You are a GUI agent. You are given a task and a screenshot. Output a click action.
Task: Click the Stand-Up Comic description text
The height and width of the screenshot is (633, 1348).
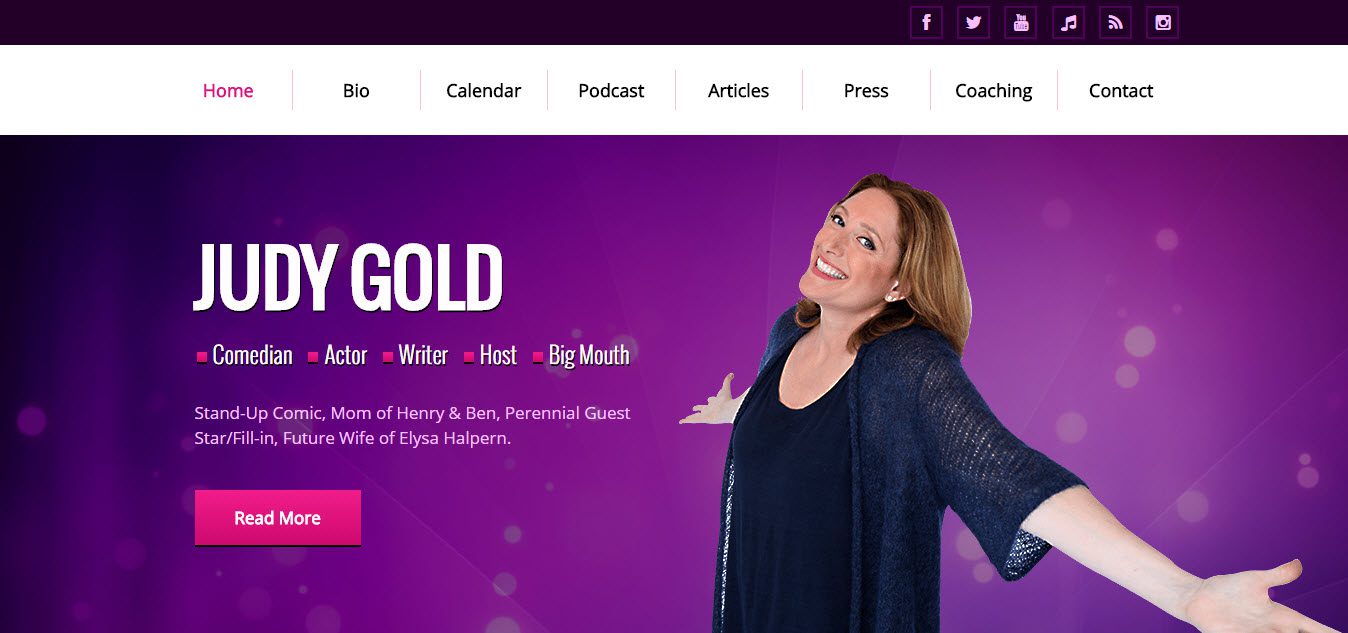coord(412,425)
